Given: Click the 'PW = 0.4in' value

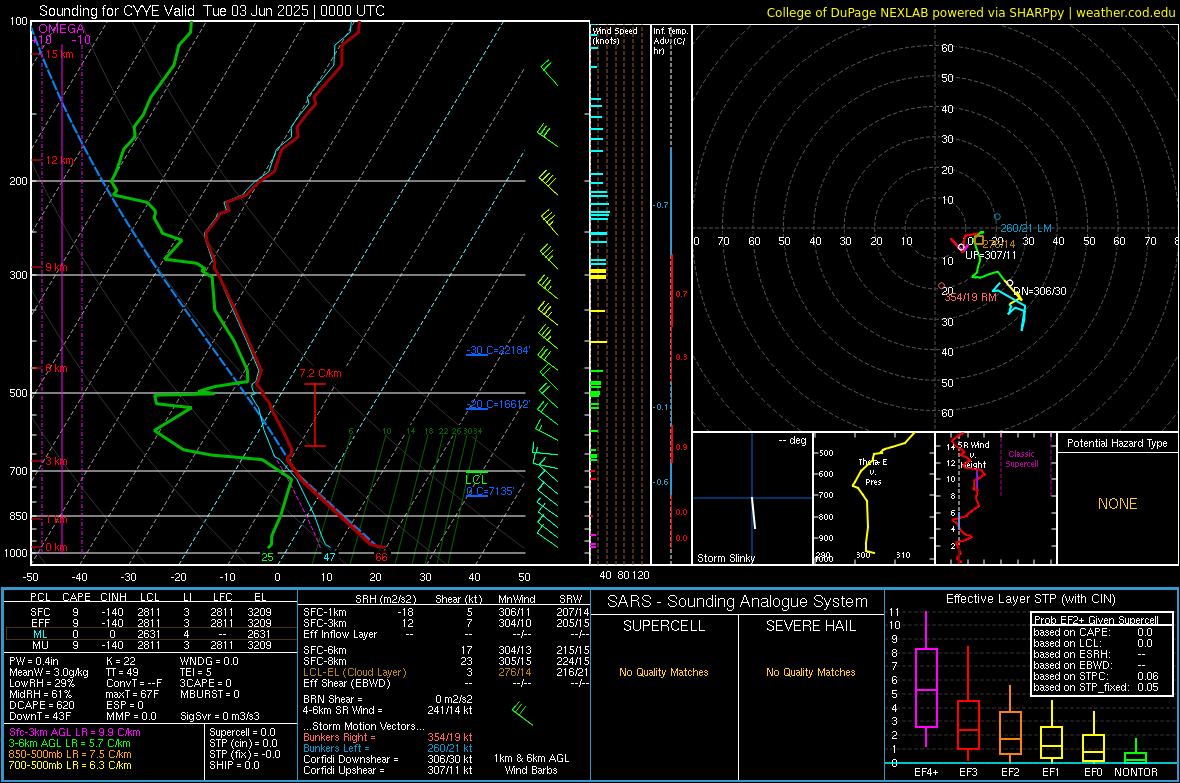Looking at the screenshot, I should [34, 661].
